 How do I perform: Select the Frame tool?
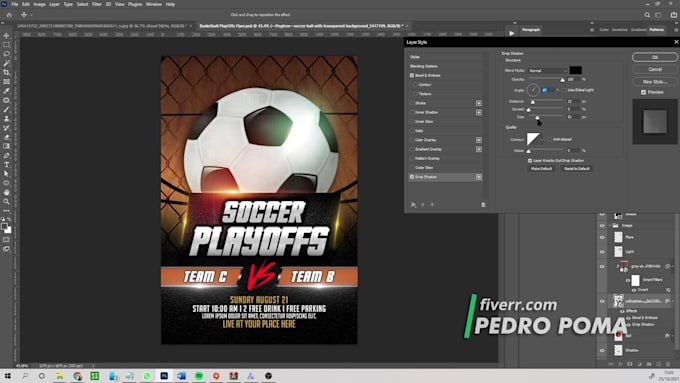(7, 82)
